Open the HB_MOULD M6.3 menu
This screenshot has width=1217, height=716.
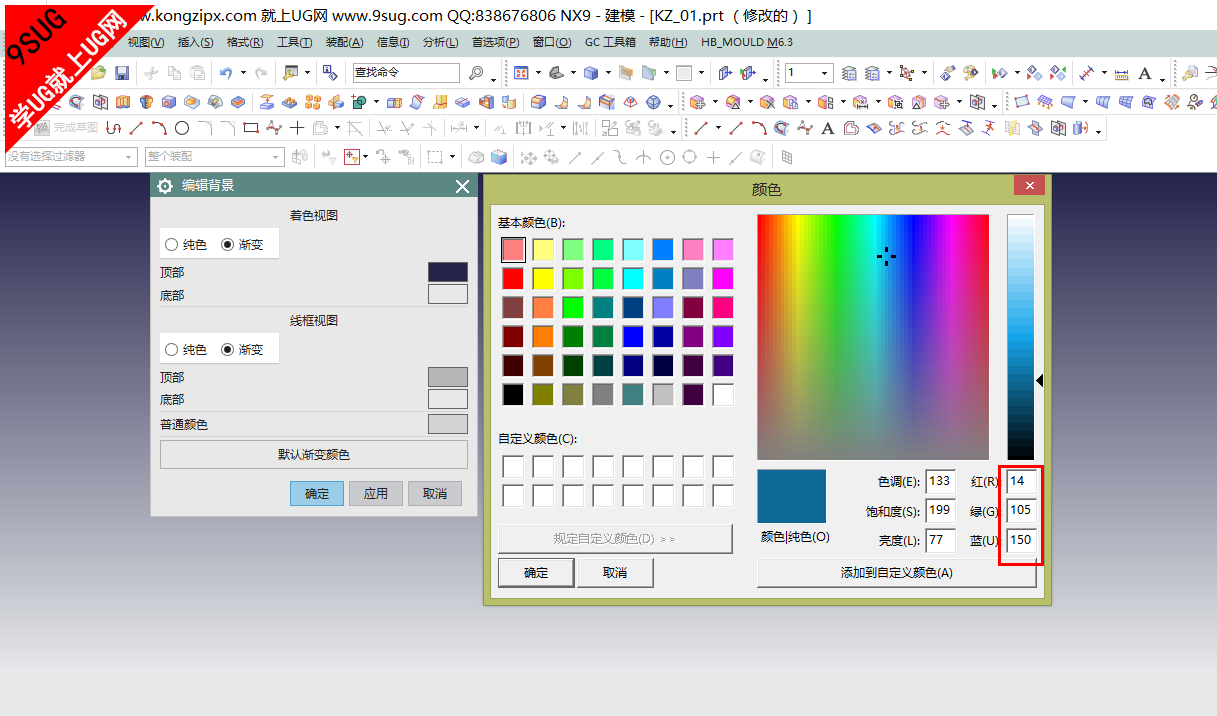click(x=746, y=42)
